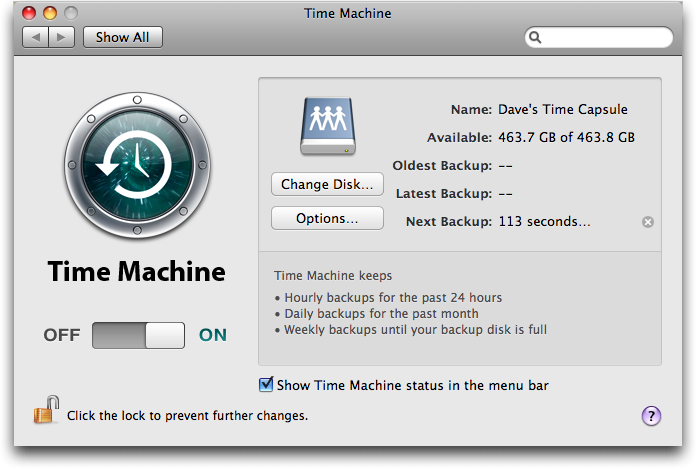Close the window with the red button
Viewport: 696px width, 469px height.
click(x=29, y=13)
